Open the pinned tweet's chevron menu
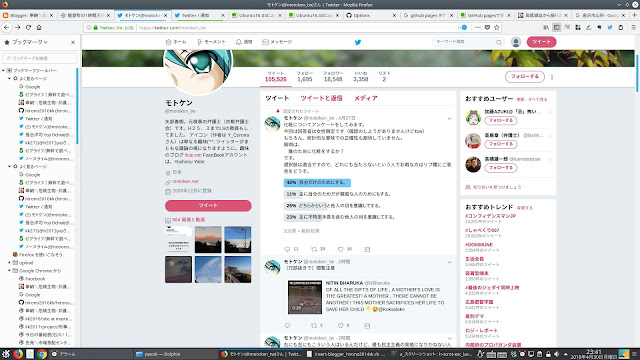This screenshot has width=640, height=360. tap(449, 119)
